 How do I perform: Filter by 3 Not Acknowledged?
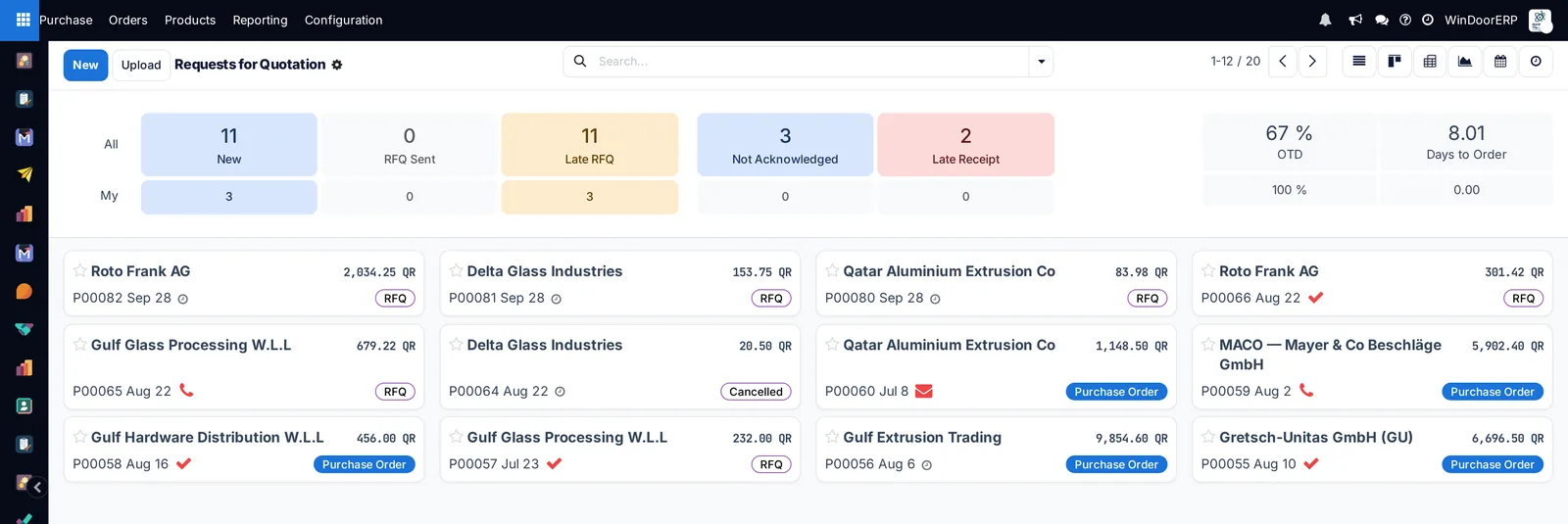point(785,145)
